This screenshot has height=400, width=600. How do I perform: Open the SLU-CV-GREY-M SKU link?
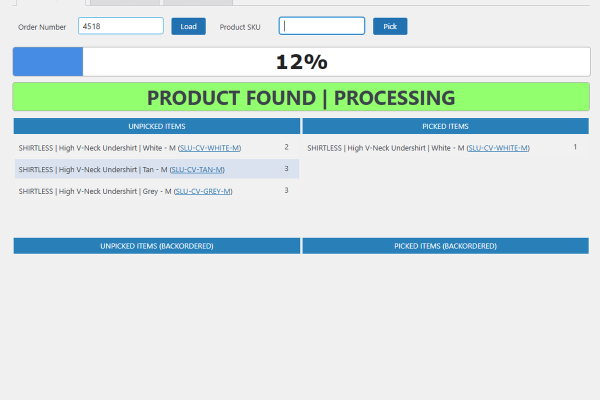(x=203, y=191)
